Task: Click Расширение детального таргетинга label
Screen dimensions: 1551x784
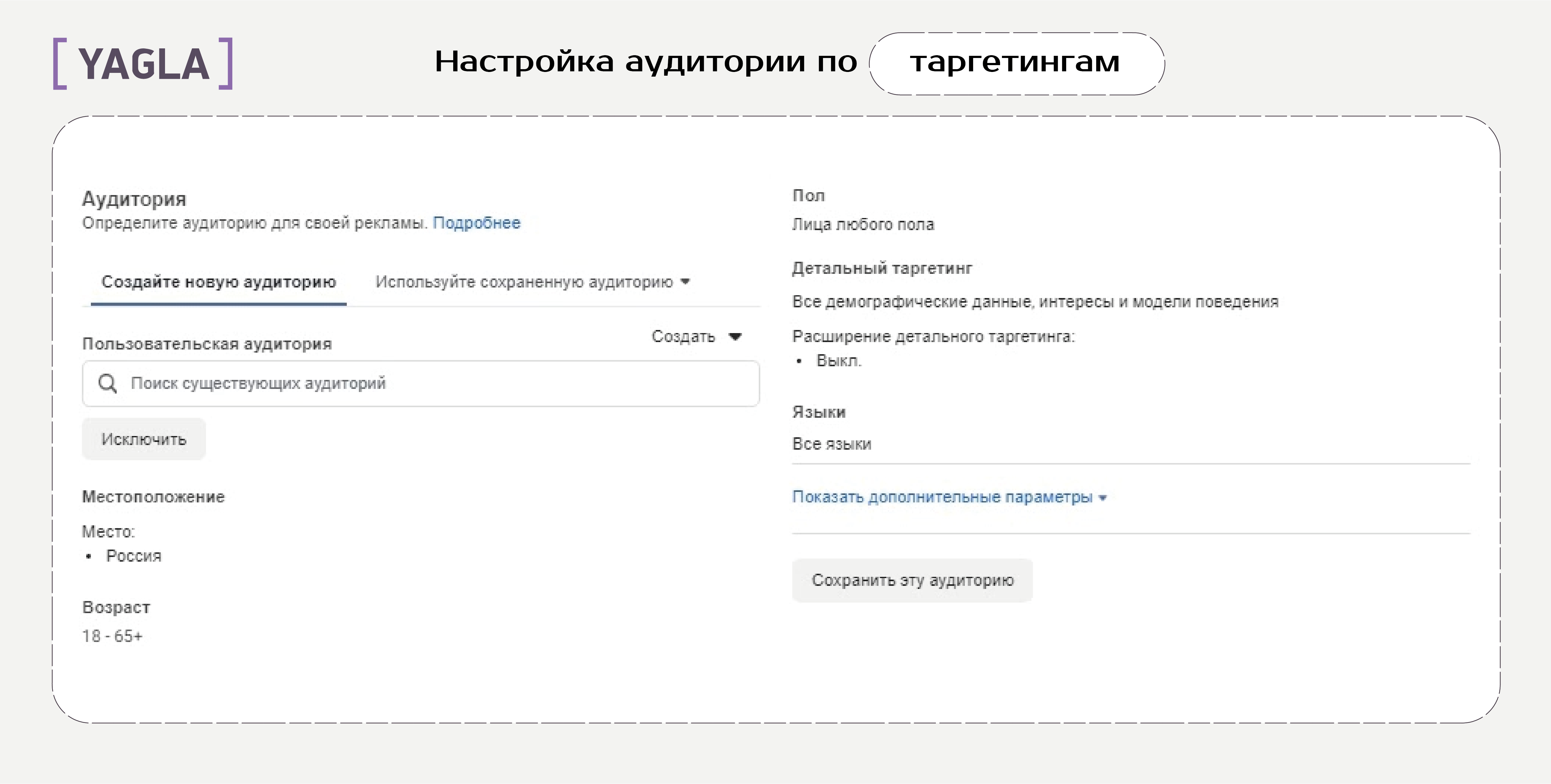Action: [933, 336]
